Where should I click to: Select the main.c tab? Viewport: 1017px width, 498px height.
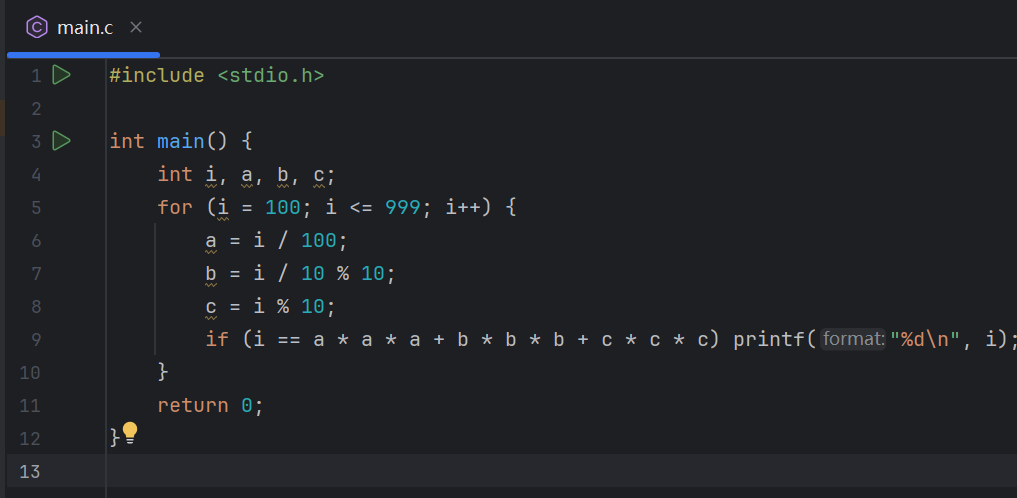tap(84, 27)
